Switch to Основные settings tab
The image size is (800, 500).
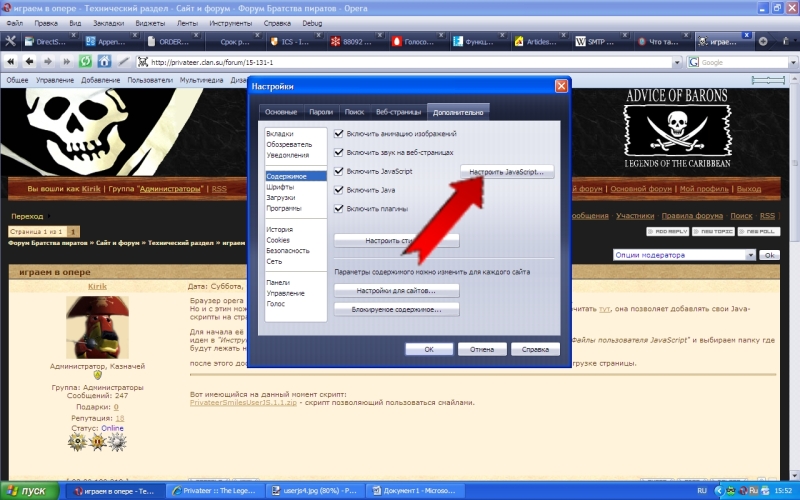coord(281,112)
